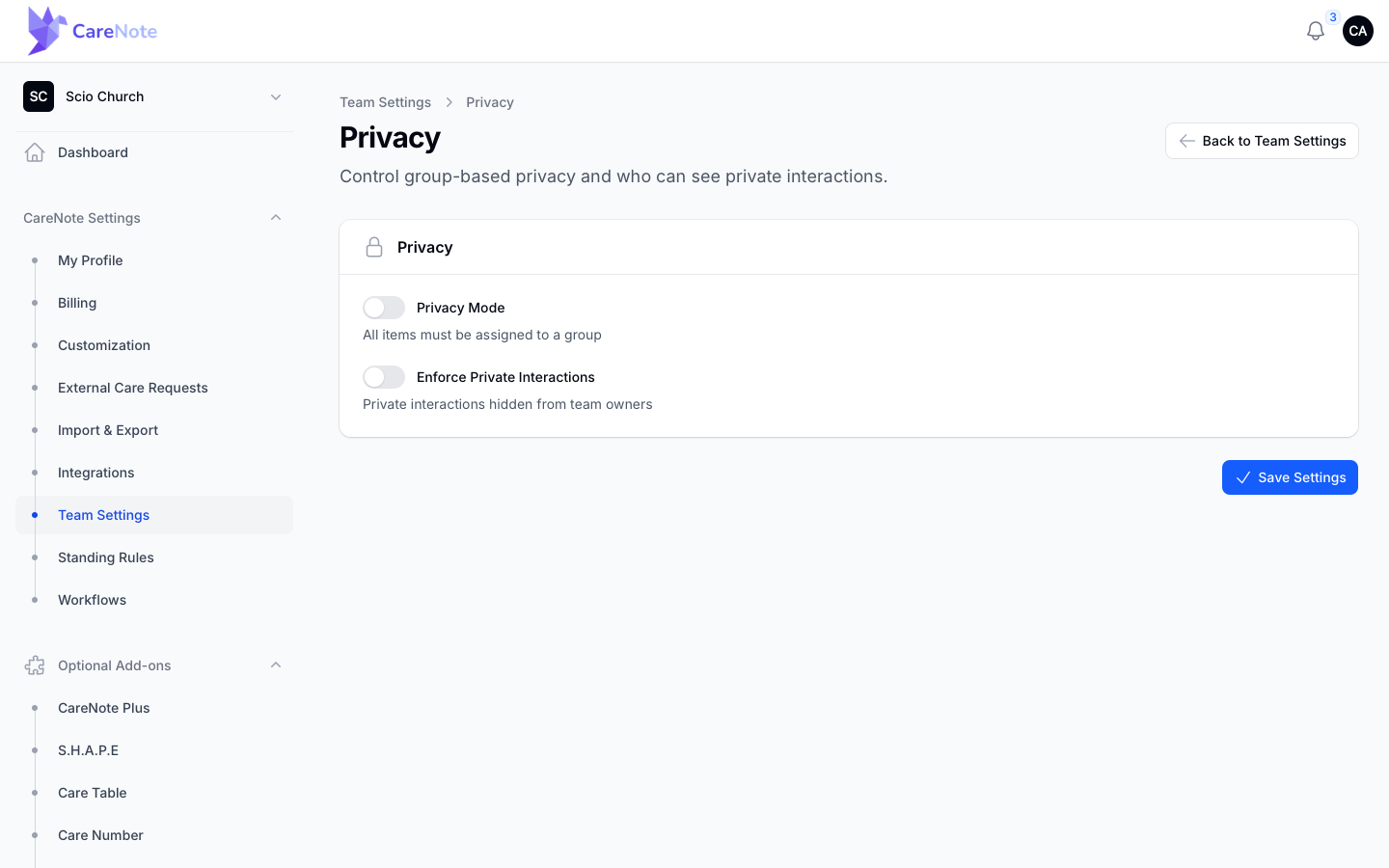Select Team Settings in sidebar
This screenshot has height=868, width=1389.
tap(154, 515)
